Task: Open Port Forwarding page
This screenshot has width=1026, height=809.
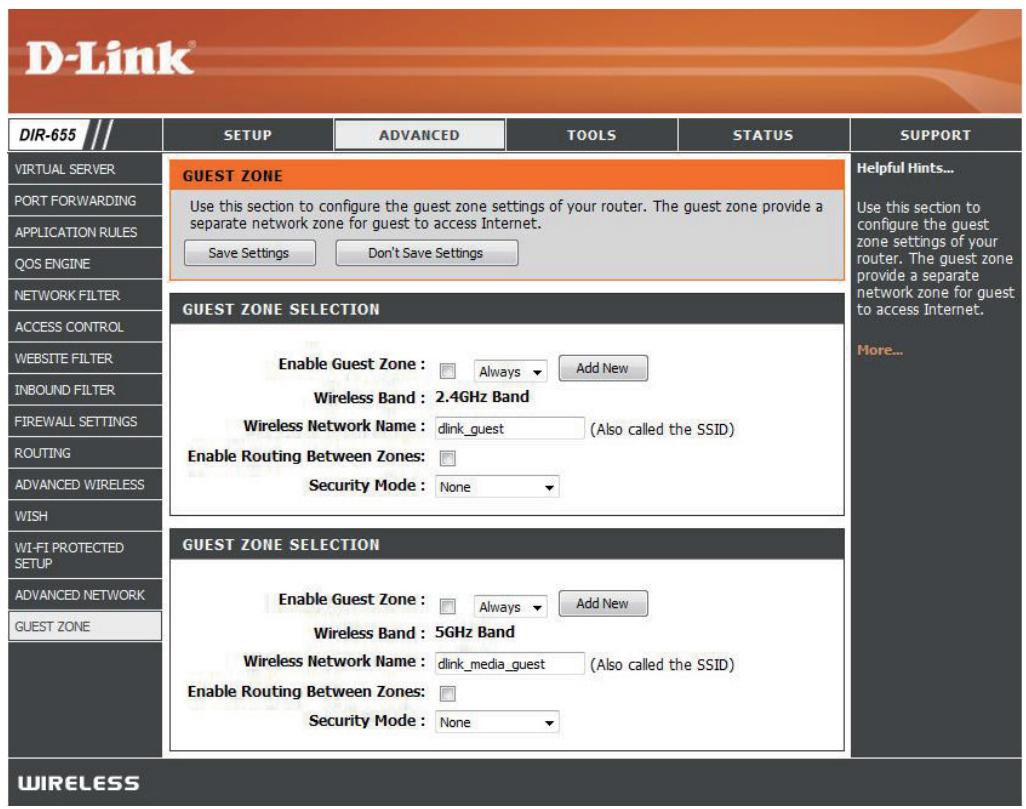Action: tap(84, 200)
